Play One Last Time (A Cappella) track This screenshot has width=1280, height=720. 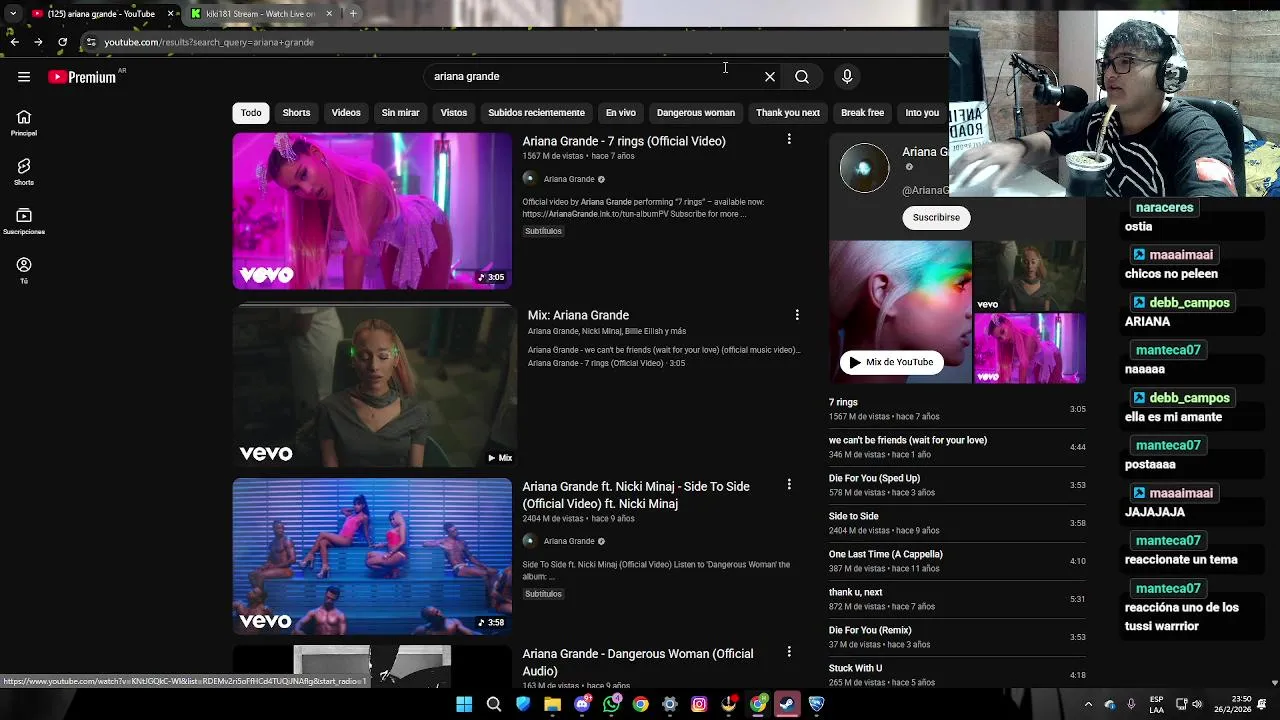957,561
